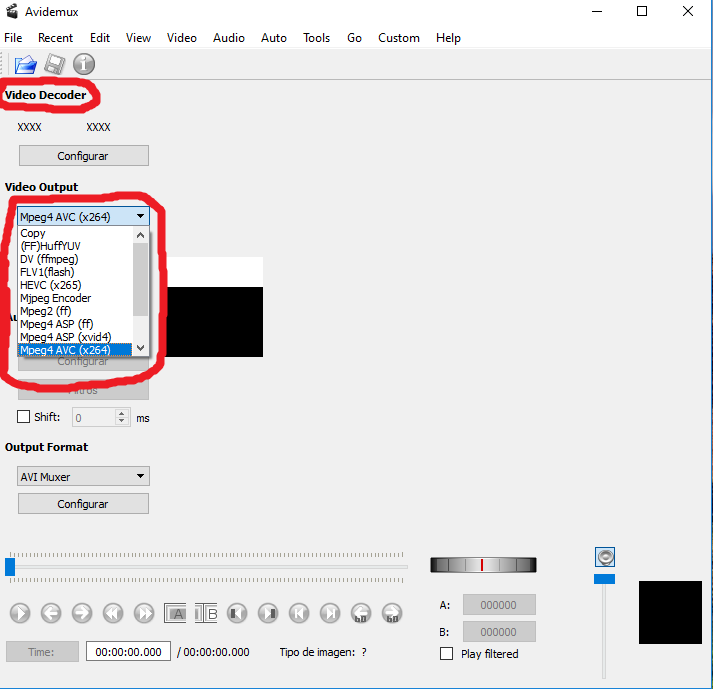The height and width of the screenshot is (689, 713).
Task: Select DV (ffmpeg) codec option
Action: point(75,259)
